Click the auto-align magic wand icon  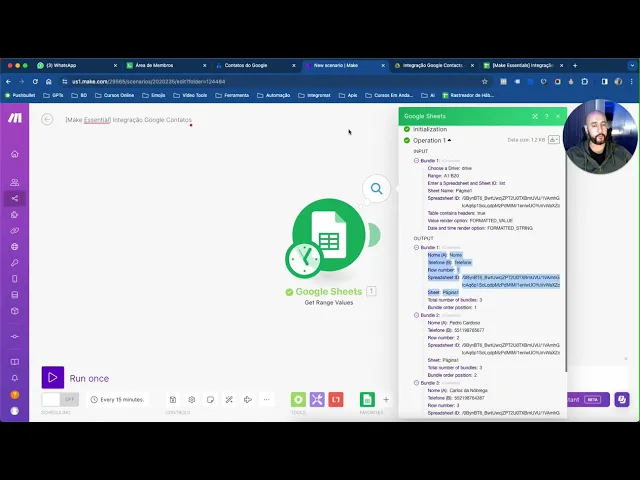tap(229, 400)
